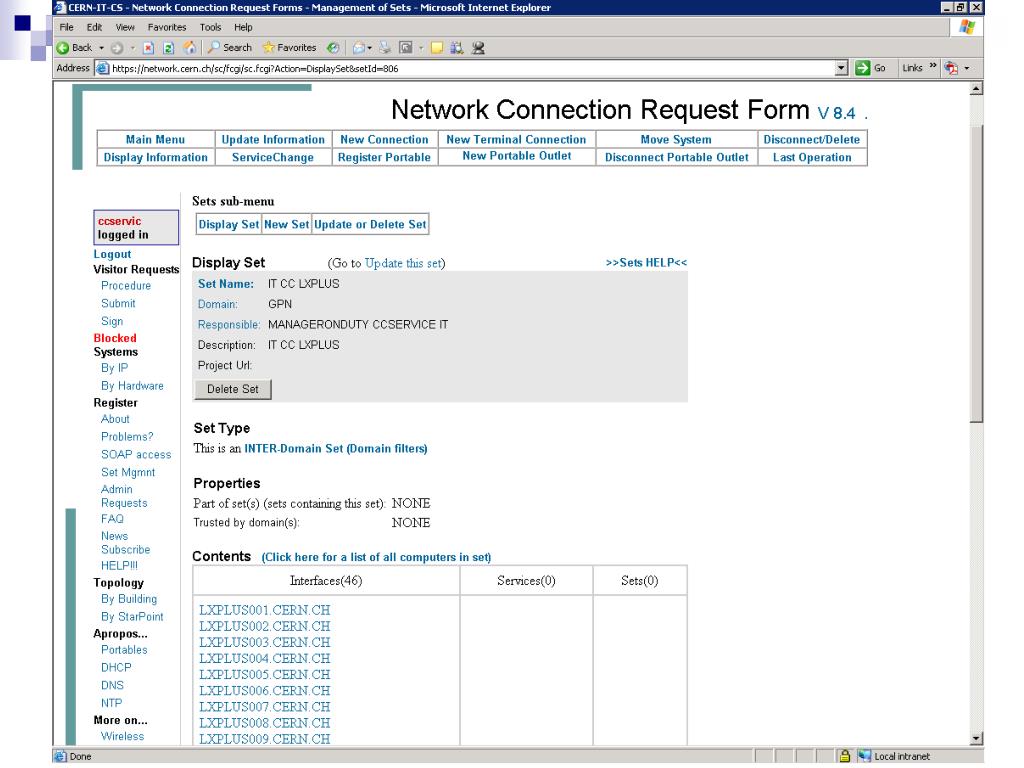Open the DHCP sidebar link
Viewport: 1024px width, 768px height.
point(116,667)
